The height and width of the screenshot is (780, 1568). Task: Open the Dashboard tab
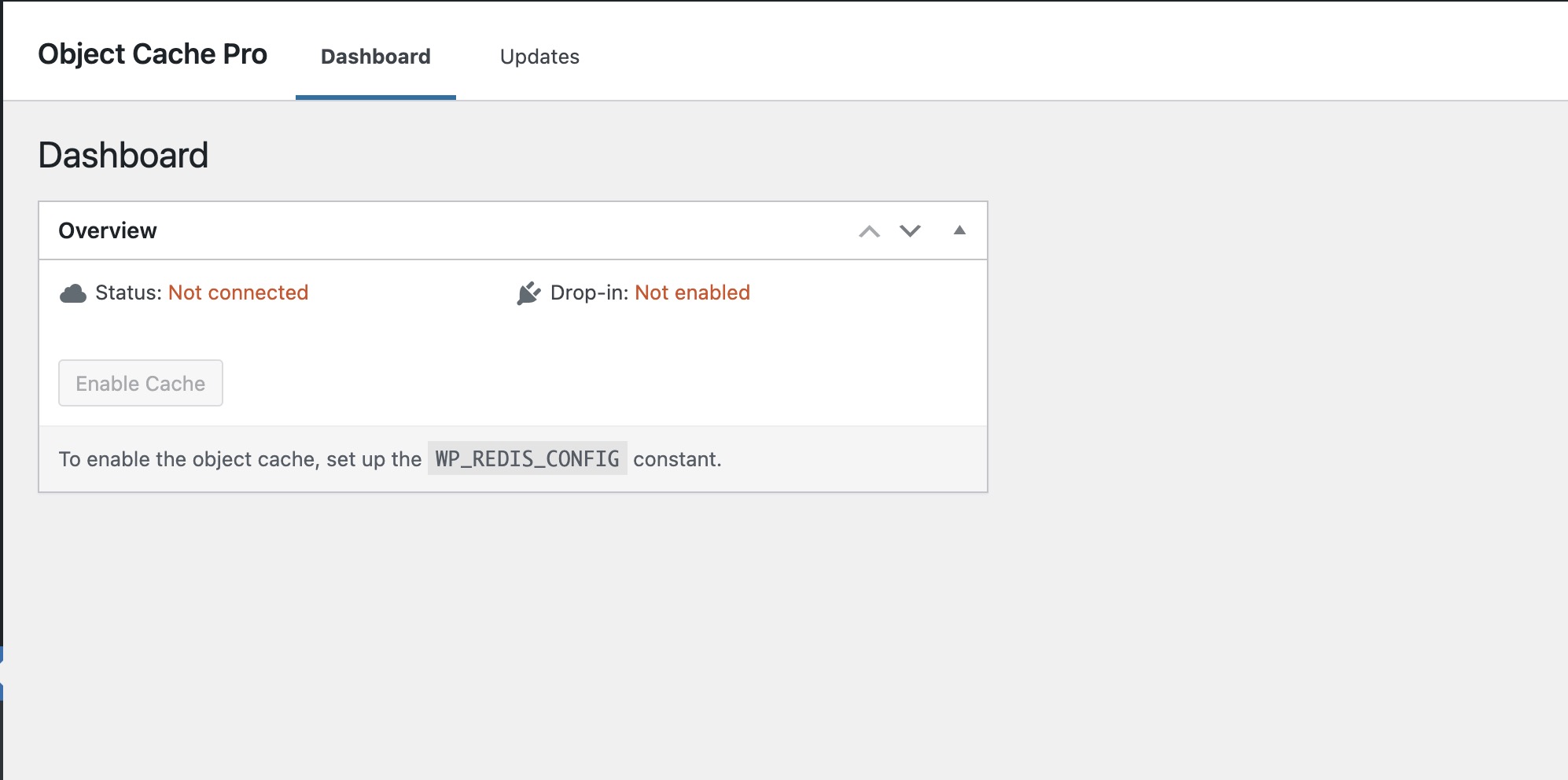[376, 57]
